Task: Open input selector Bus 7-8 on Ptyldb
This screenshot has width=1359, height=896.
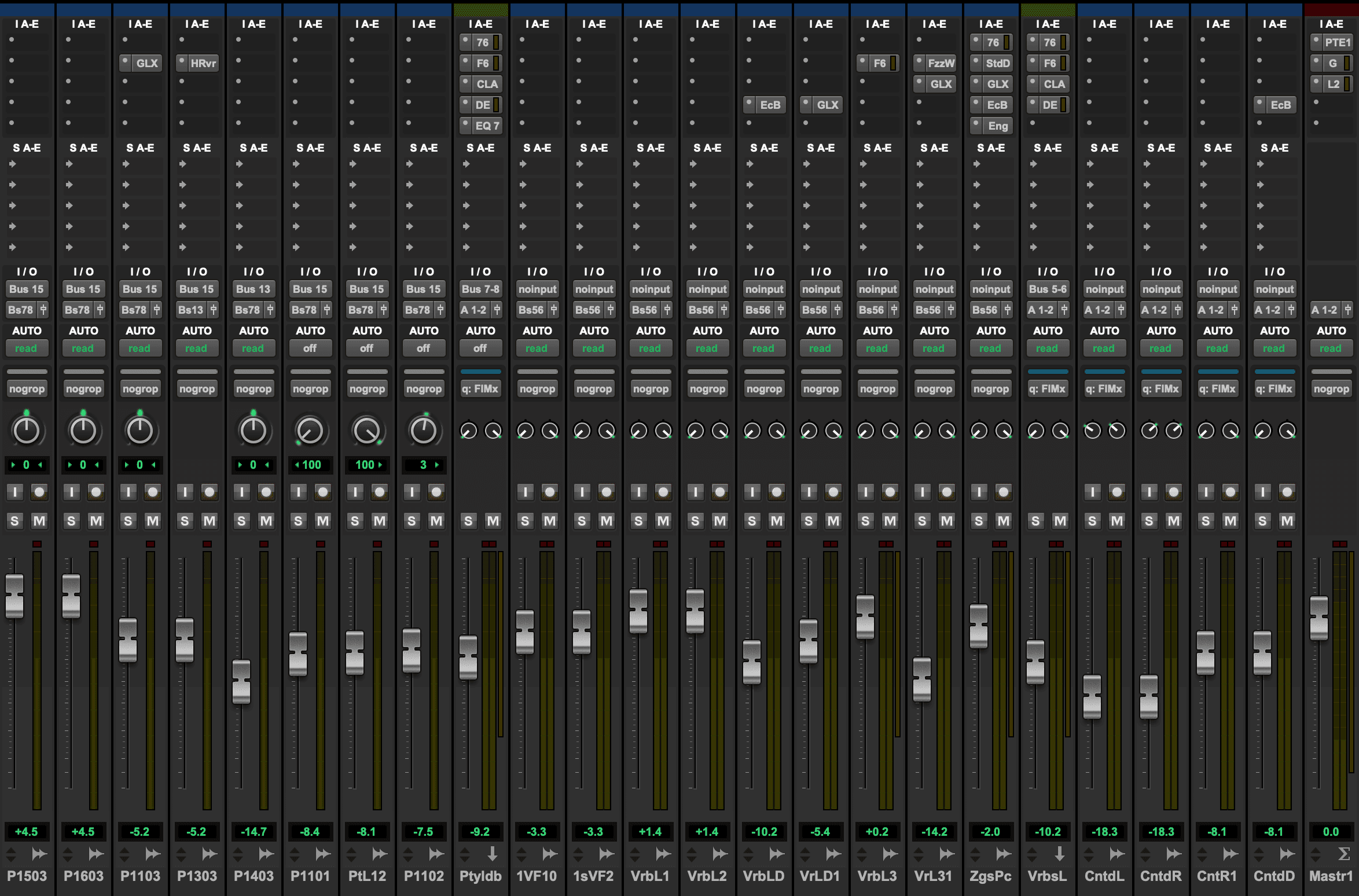Action: click(480, 289)
